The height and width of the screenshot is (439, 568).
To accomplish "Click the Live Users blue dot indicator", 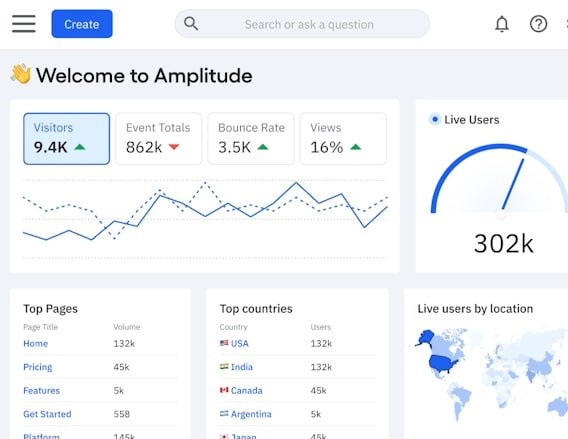I will (435, 119).
